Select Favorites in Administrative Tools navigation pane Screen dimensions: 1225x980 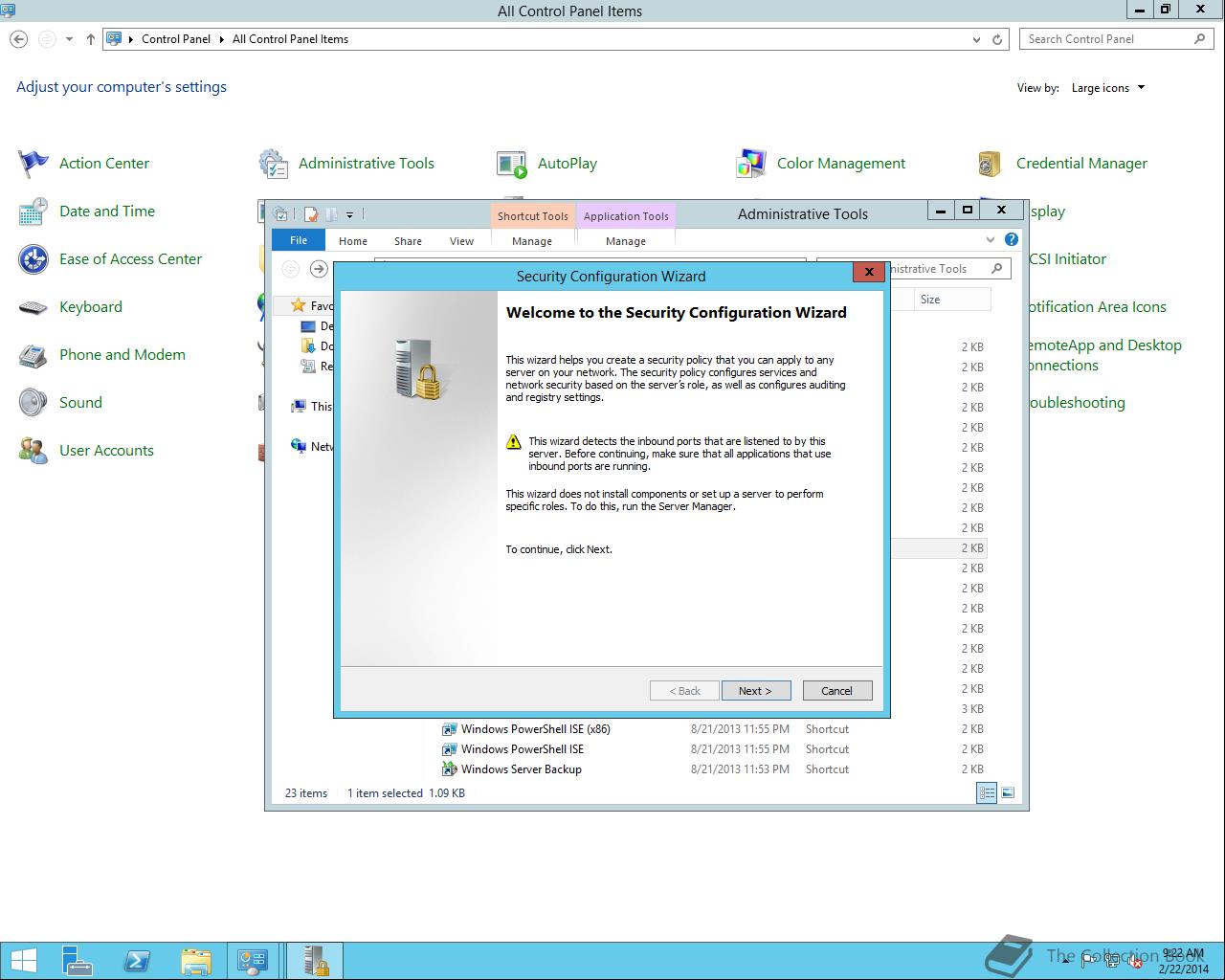(311, 306)
